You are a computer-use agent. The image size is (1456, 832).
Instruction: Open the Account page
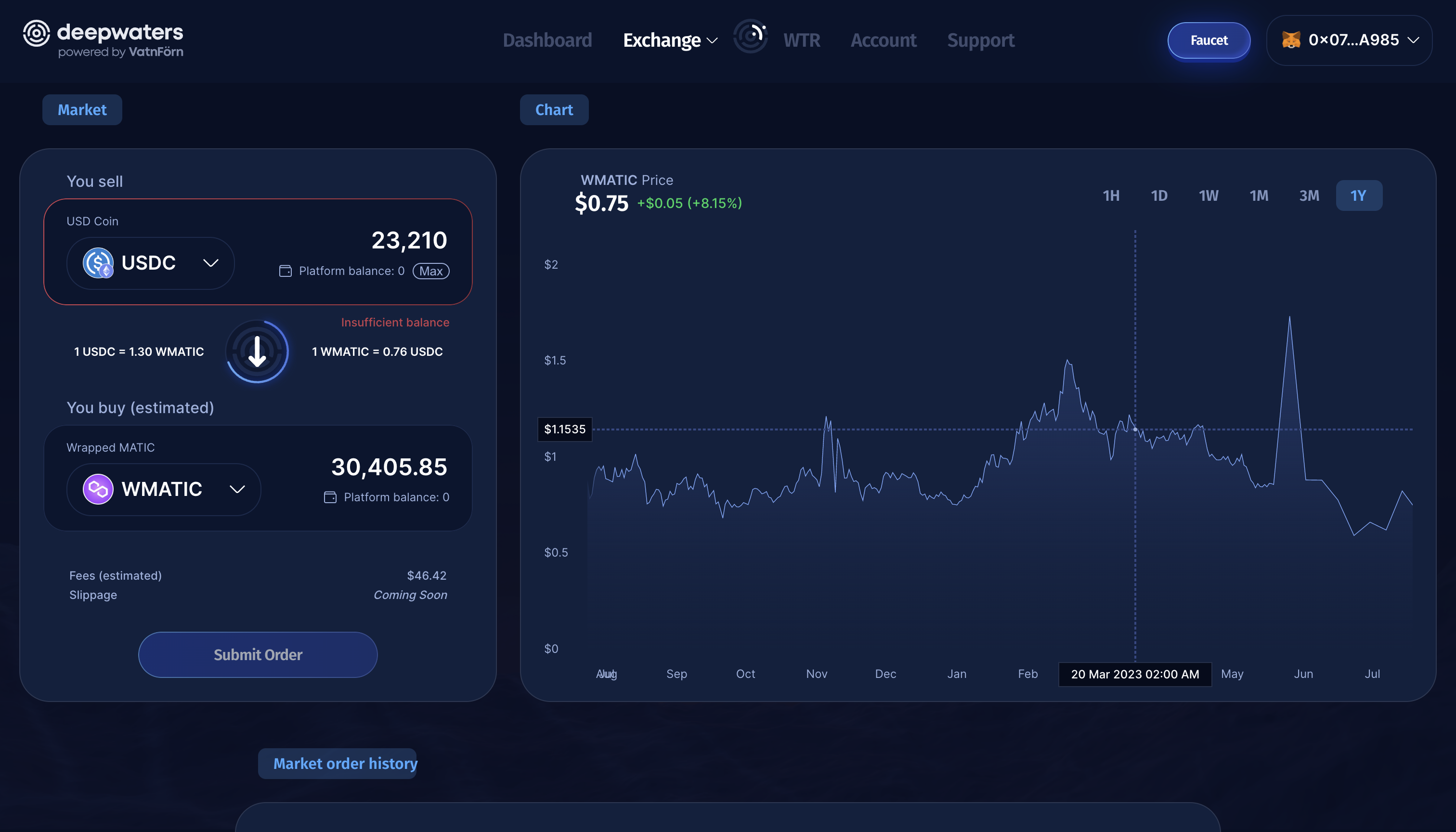coord(884,40)
